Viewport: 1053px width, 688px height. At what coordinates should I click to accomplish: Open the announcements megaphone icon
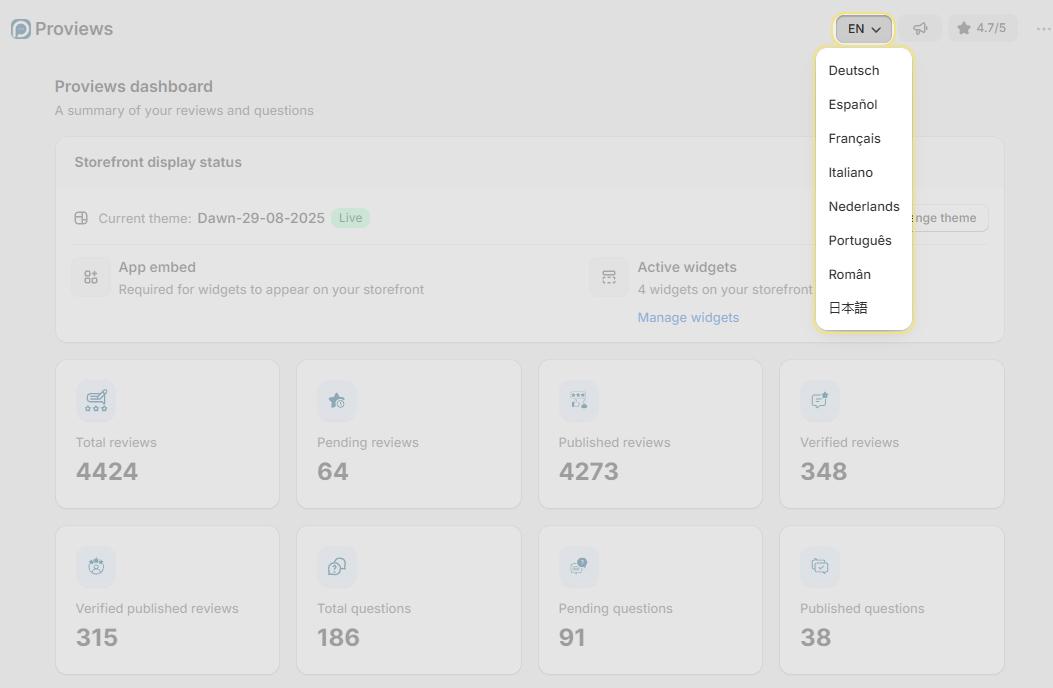coord(920,28)
